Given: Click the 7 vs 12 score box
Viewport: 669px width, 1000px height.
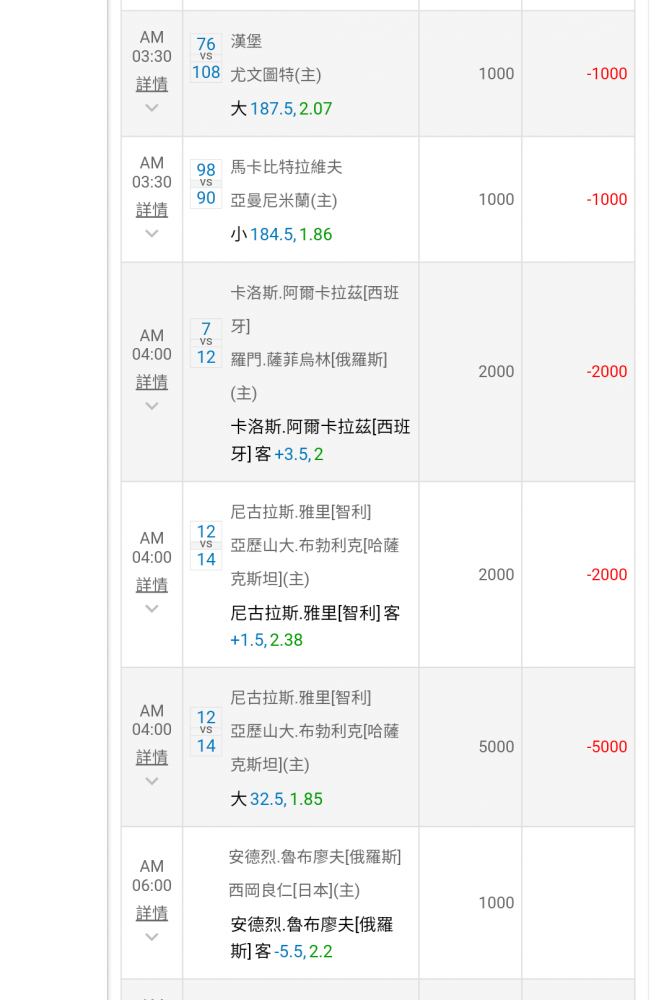Looking at the screenshot, I should [206, 343].
